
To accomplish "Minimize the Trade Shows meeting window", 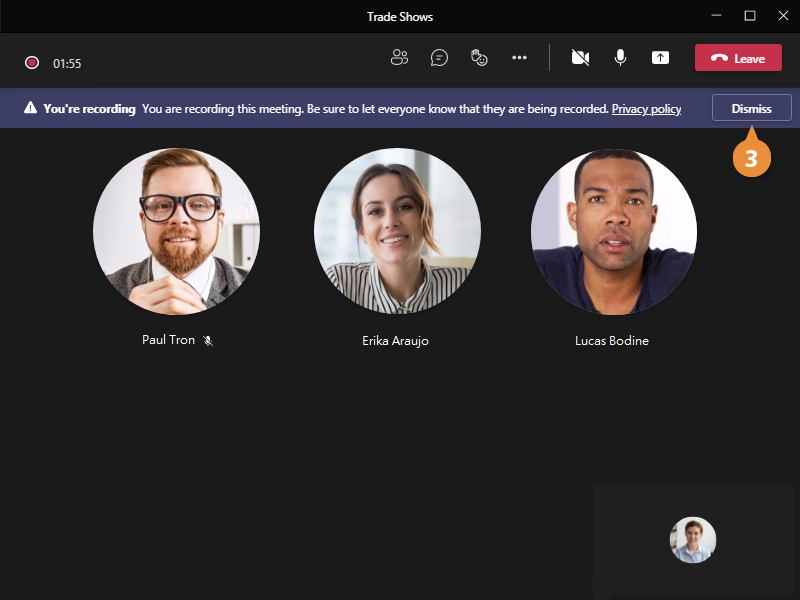I will pos(716,16).
